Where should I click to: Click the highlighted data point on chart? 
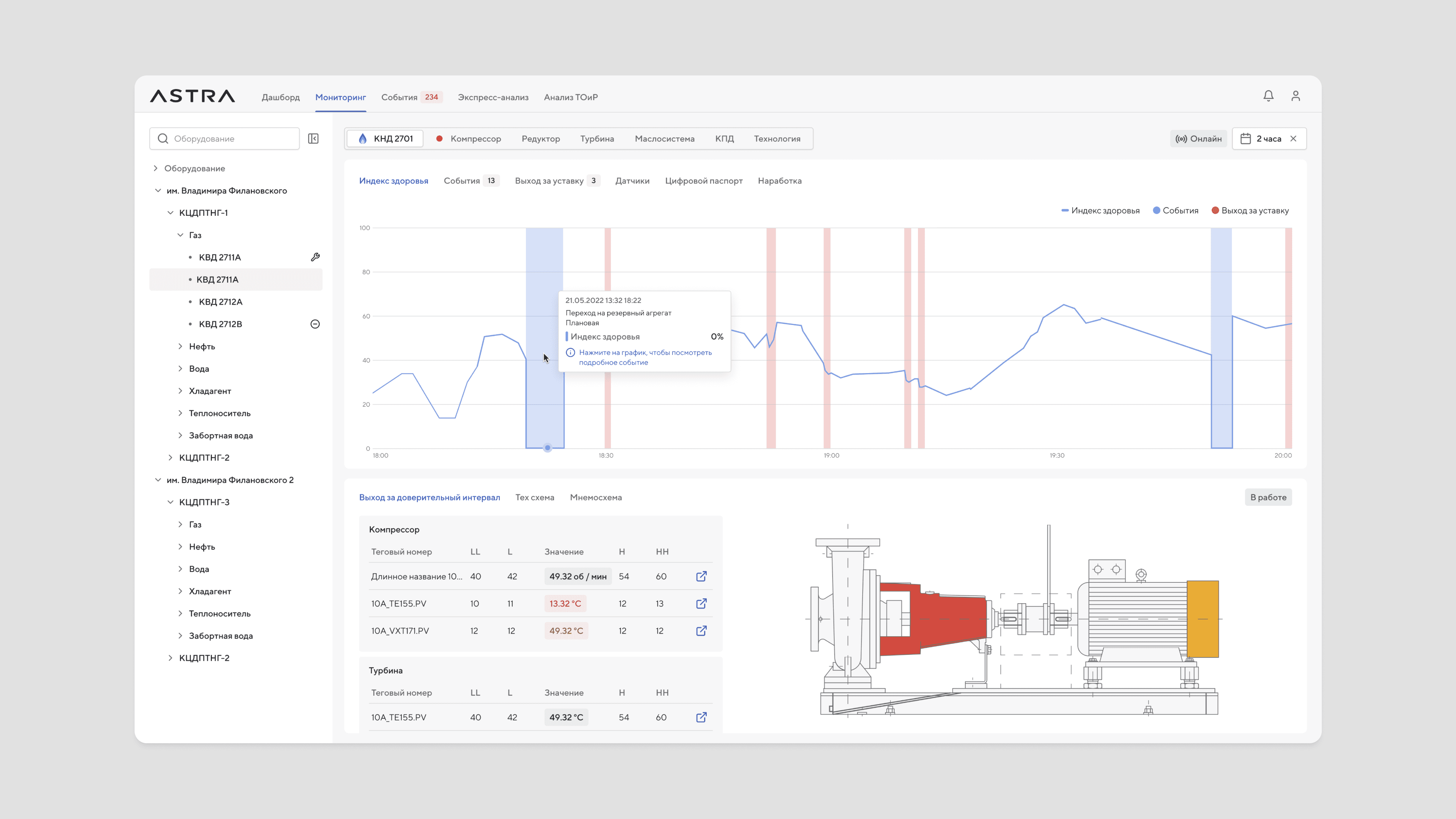547,448
